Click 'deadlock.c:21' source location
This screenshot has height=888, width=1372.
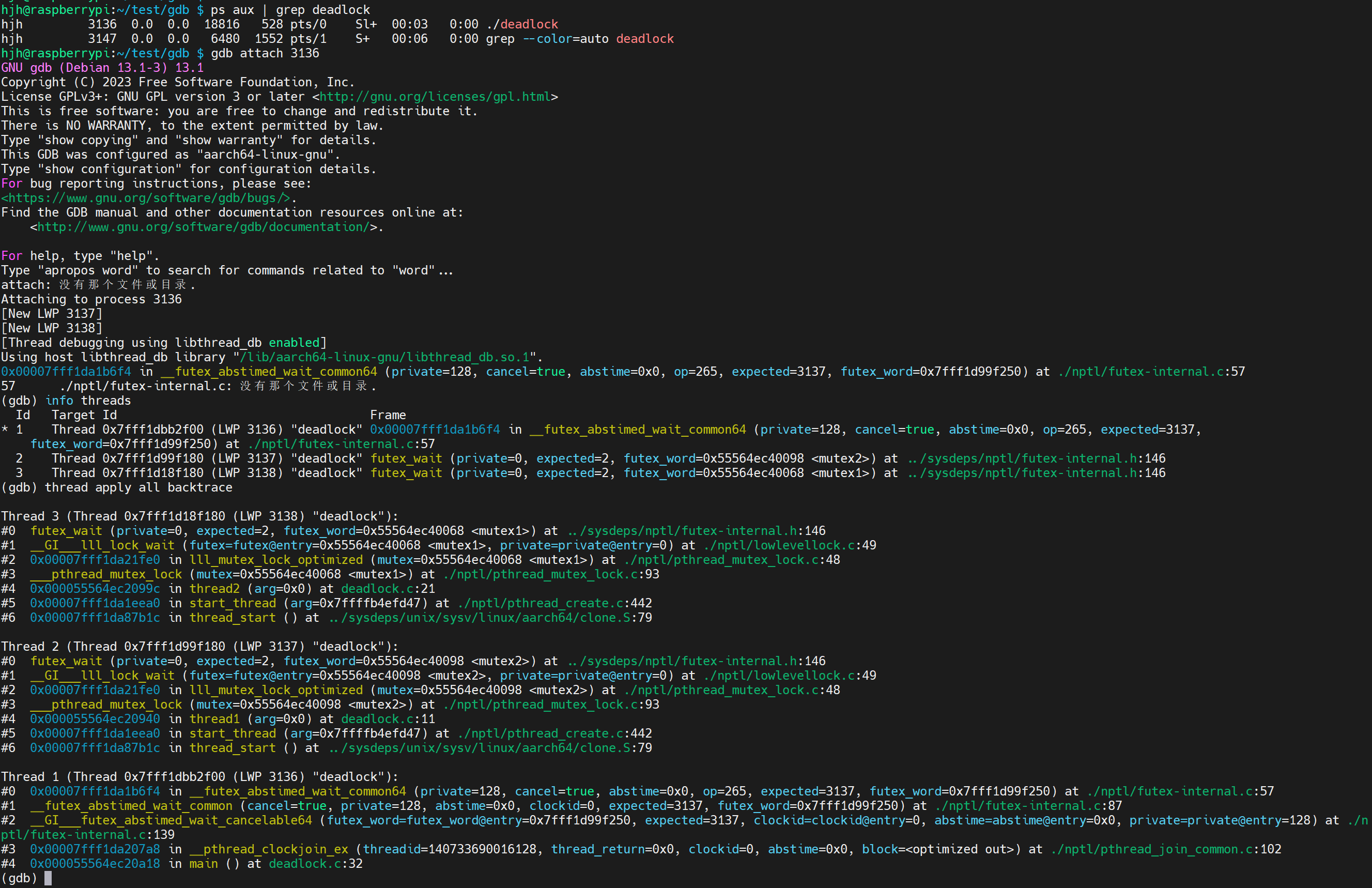[x=388, y=589]
